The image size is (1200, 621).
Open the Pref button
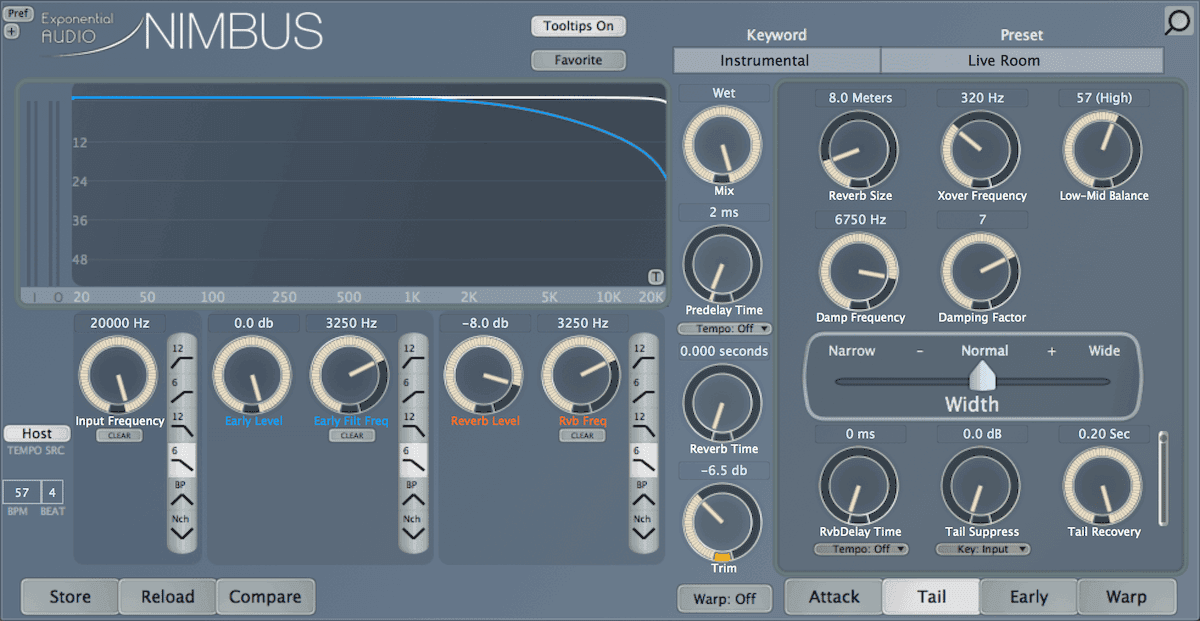(x=18, y=14)
